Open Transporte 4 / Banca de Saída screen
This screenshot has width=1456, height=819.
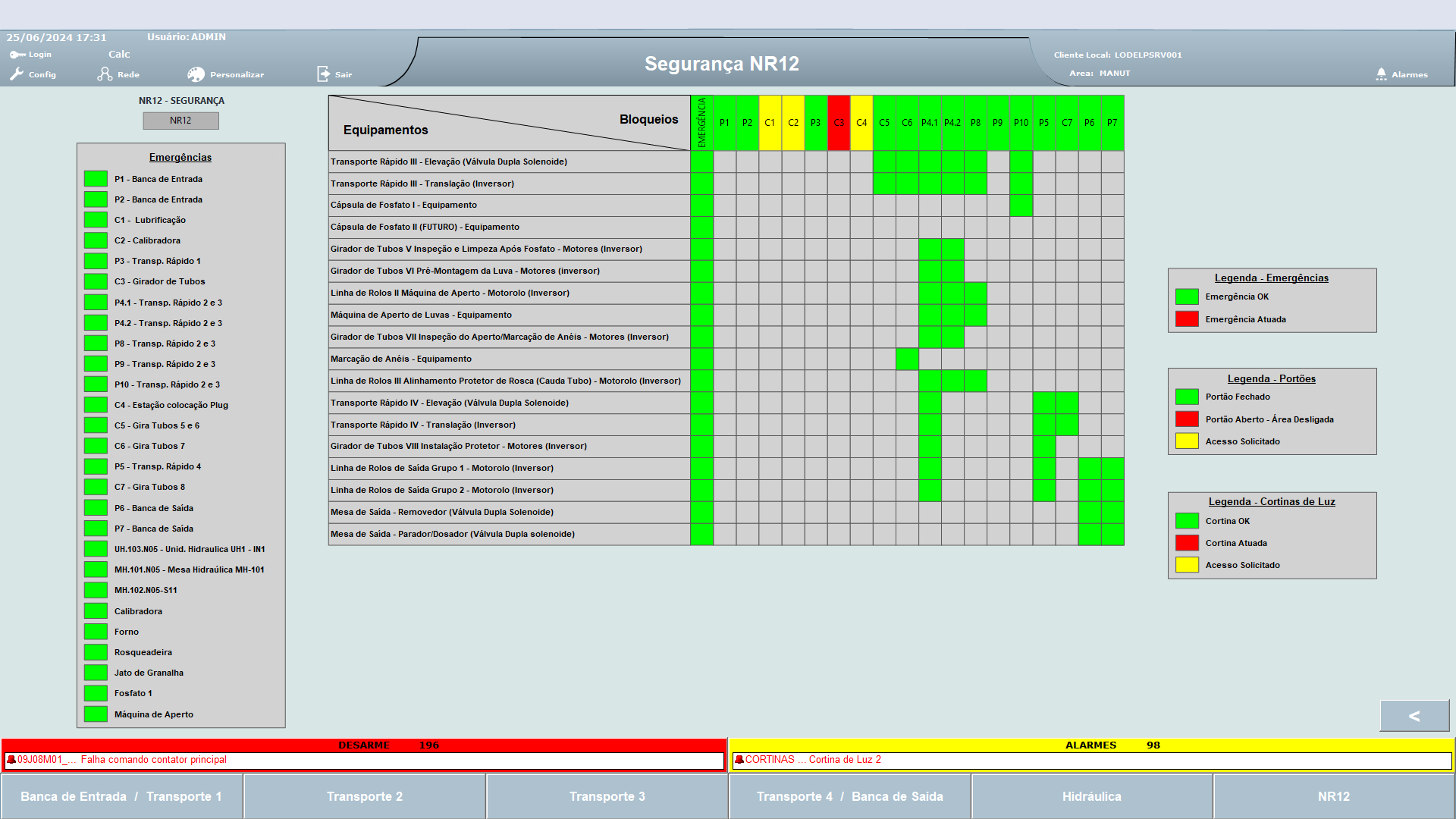849,796
